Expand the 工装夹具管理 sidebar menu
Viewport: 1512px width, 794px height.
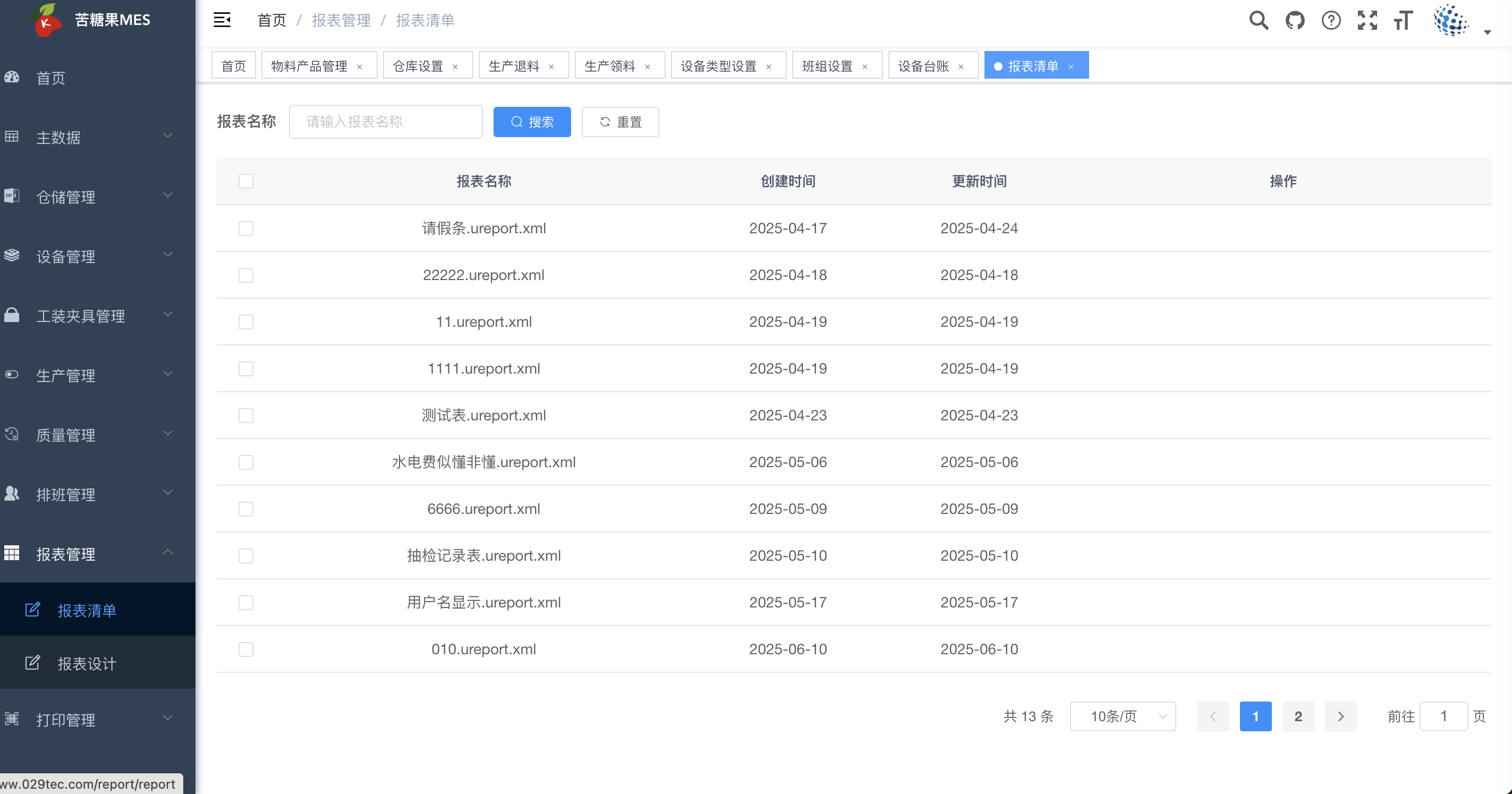(x=97, y=315)
